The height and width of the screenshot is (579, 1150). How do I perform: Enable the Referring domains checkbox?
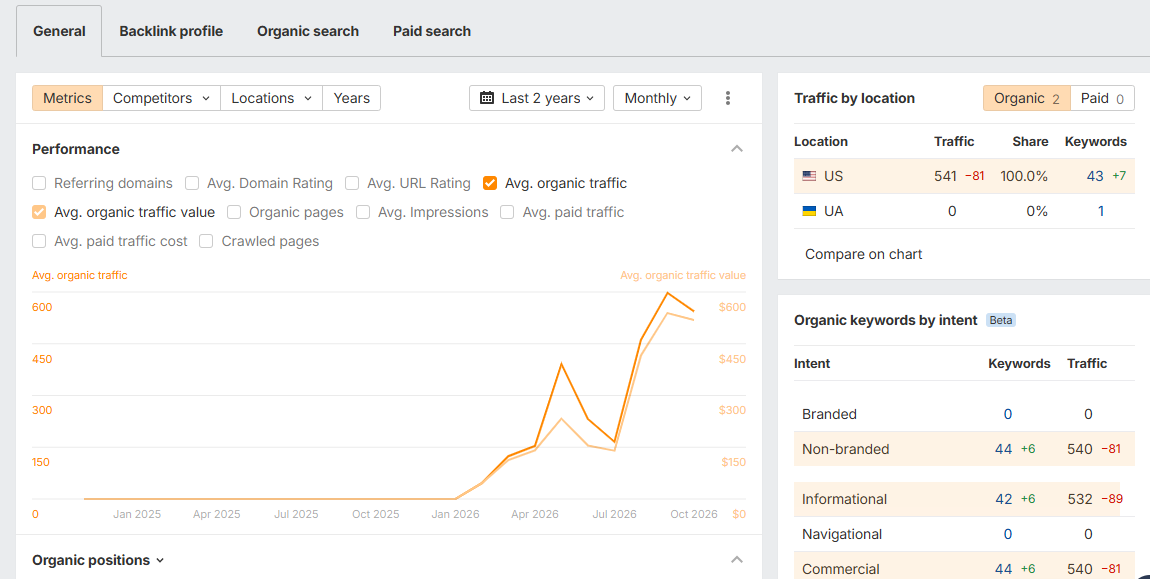click(40, 183)
